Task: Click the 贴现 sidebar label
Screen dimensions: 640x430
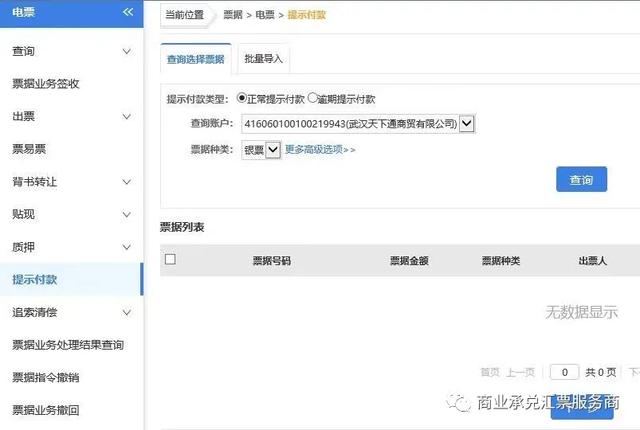Action: click(x=23, y=215)
